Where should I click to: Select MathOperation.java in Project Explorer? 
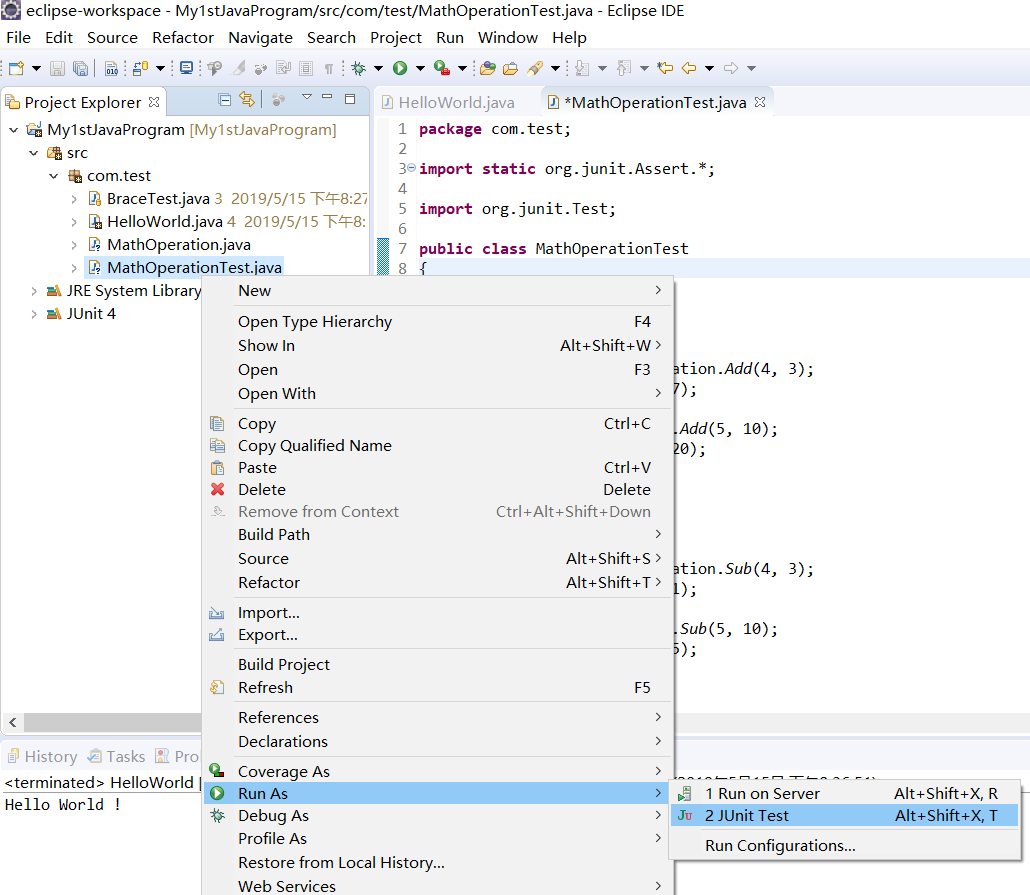(x=179, y=245)
